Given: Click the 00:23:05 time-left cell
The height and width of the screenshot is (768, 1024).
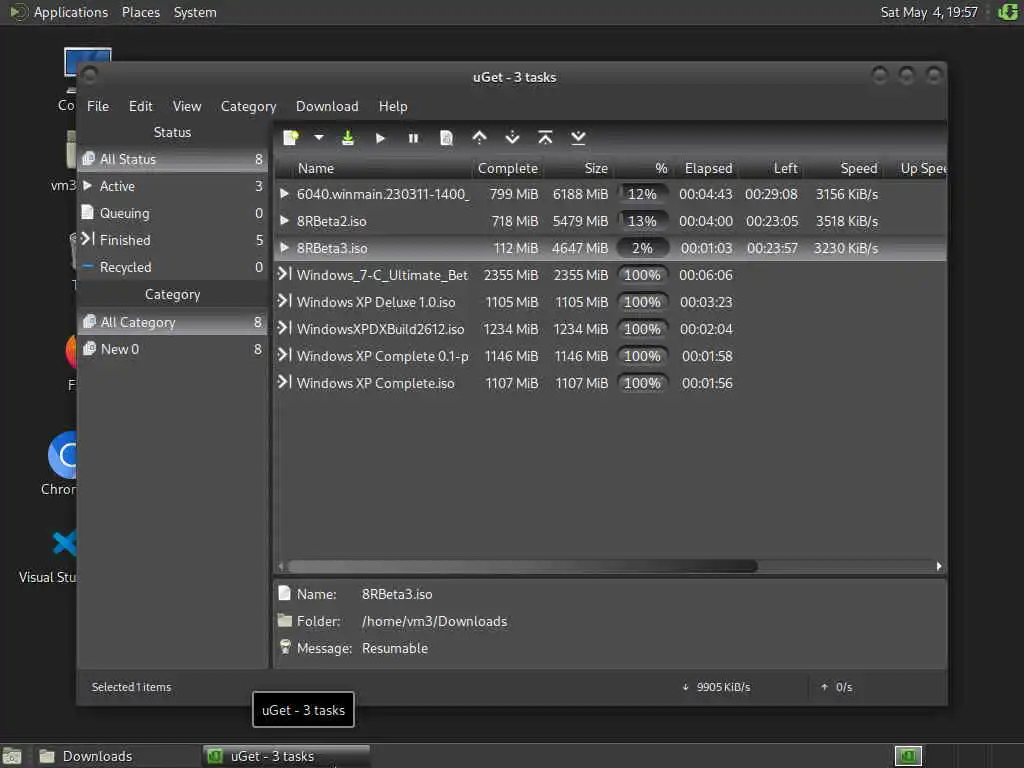Looking at the screenshot, I should click(x=772, y=221).
